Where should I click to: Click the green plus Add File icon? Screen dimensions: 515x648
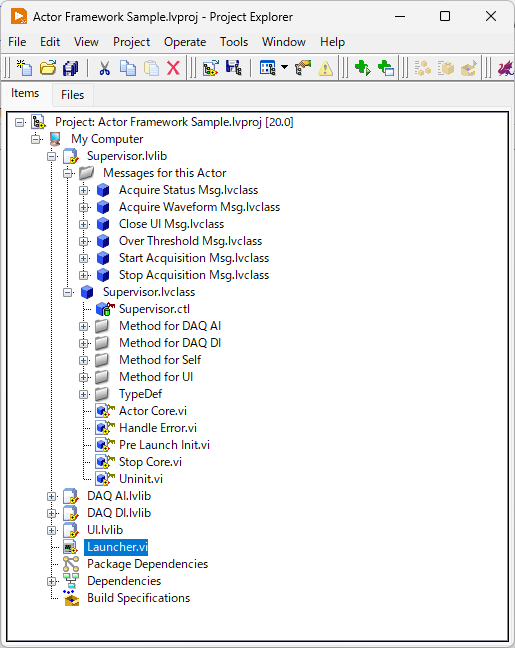tap(362, 68)
